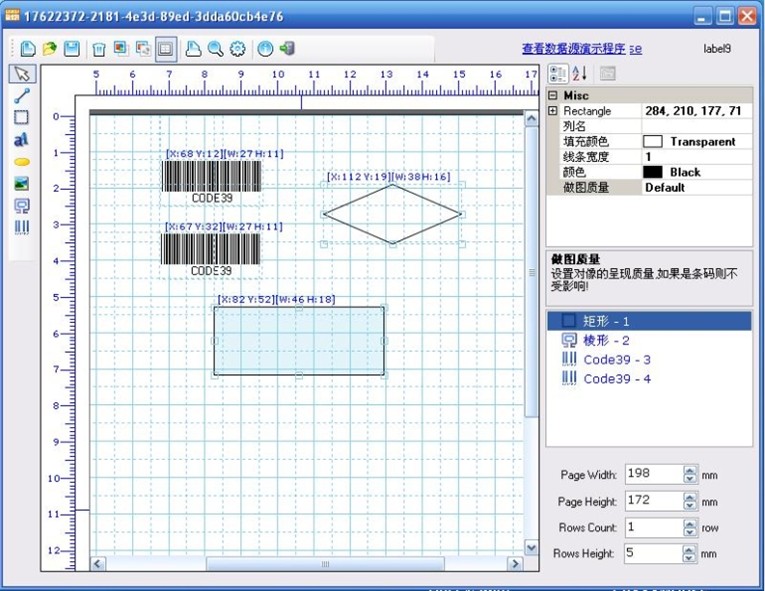Toggle the grid display toolbar button
Screen dimensions: 765x591
[x=166, y=48]
